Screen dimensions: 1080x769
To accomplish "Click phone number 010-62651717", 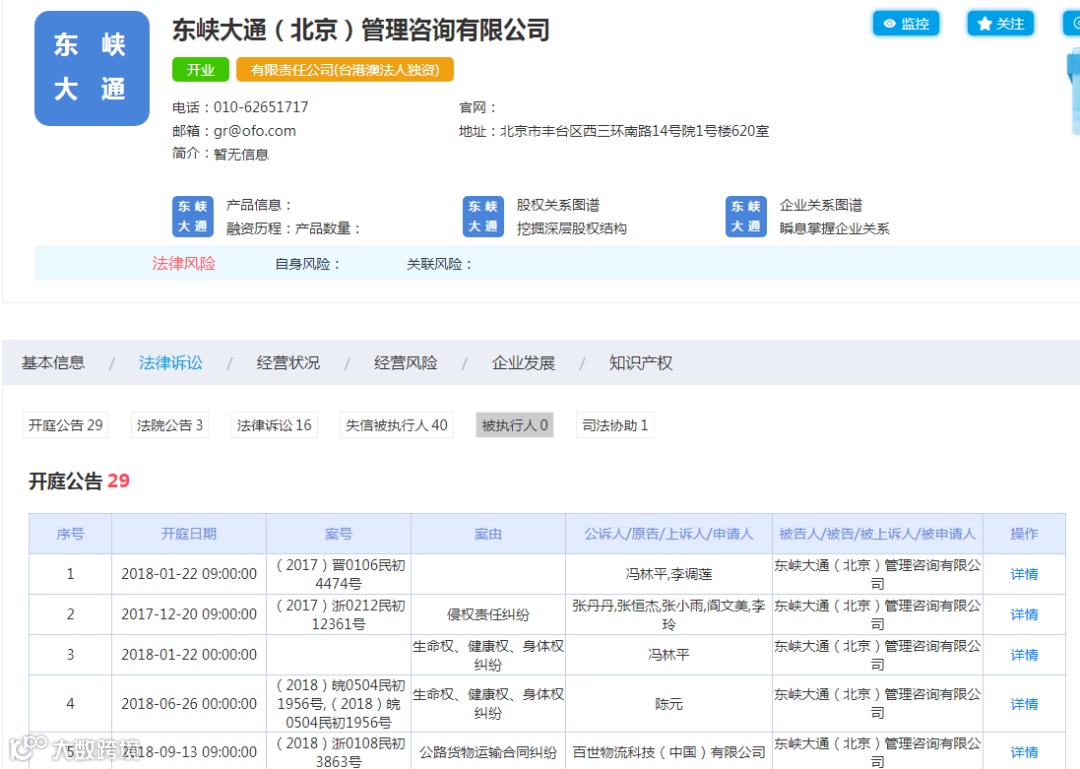I will pyautogui.click(x=261, y=107).
